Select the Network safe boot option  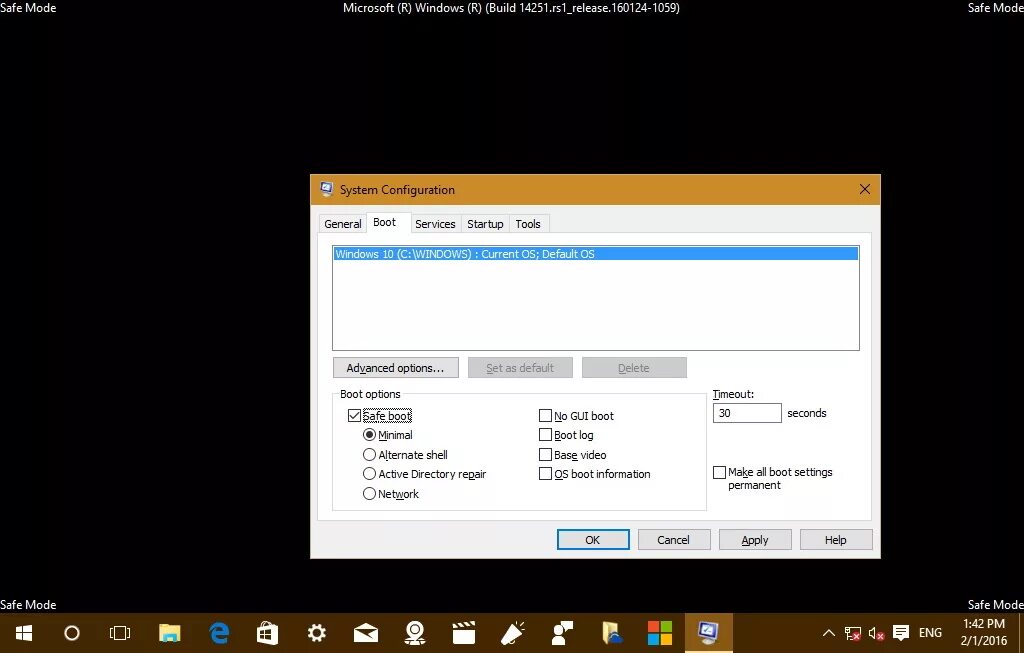coord(370,494)
